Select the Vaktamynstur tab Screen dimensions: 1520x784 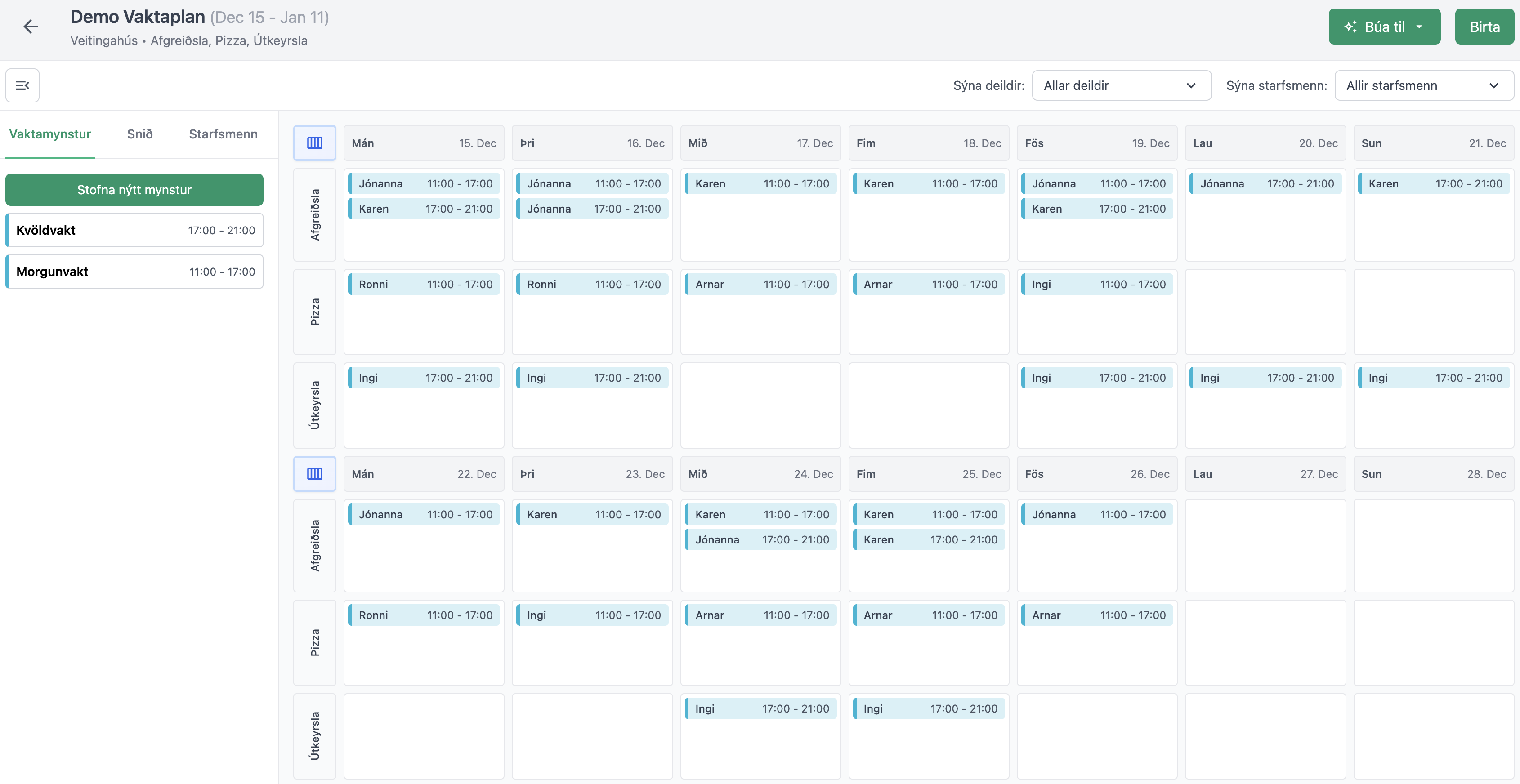point(49,134)
